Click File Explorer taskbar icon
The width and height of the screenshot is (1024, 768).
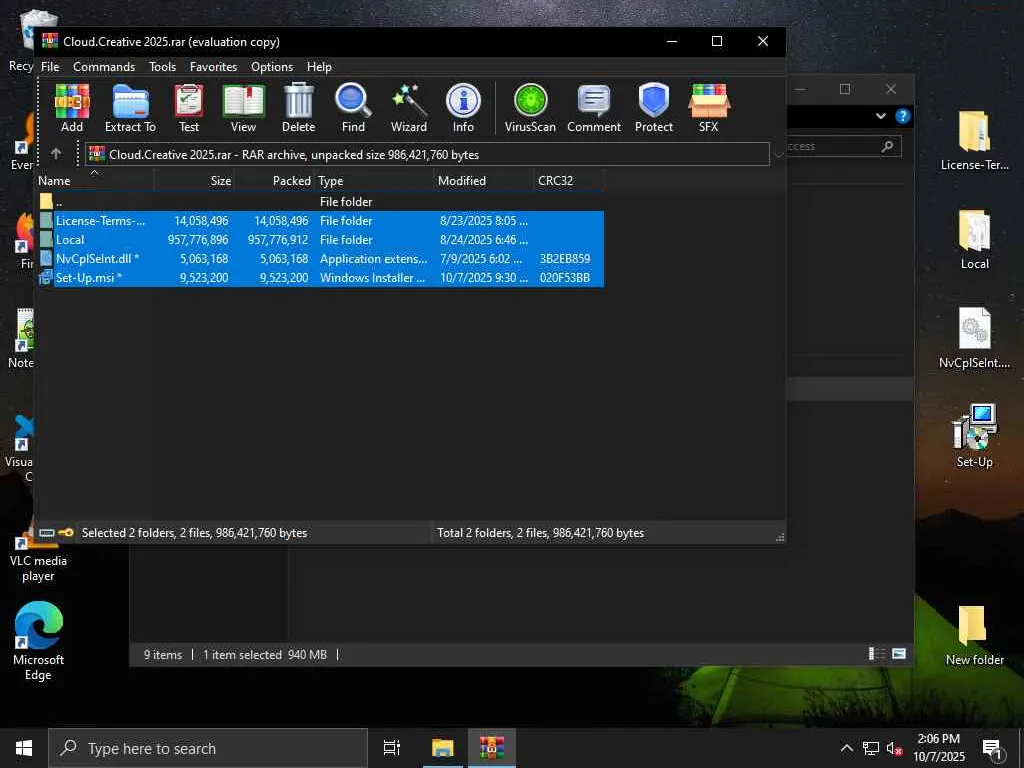coord(442,748)
